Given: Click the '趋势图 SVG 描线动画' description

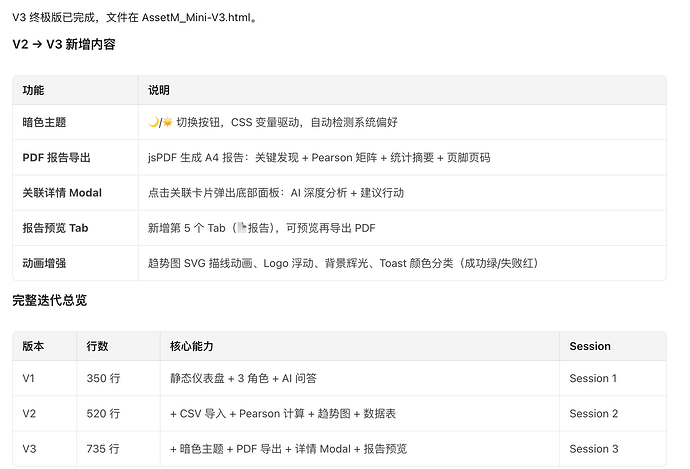Looking at the screenshot, I should pos(402,263).
